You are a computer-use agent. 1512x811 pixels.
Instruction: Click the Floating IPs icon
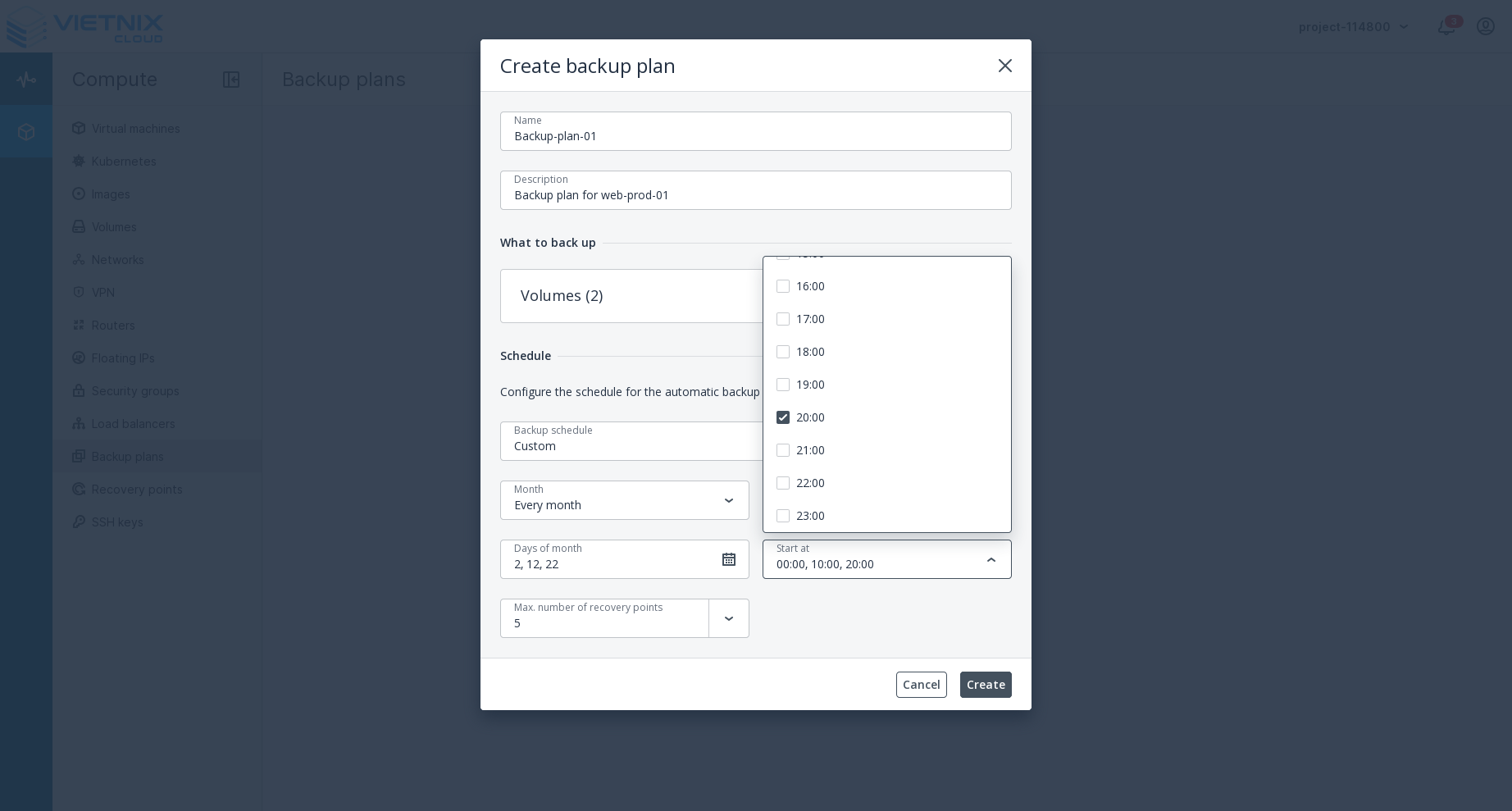click(x=79, y=358)
